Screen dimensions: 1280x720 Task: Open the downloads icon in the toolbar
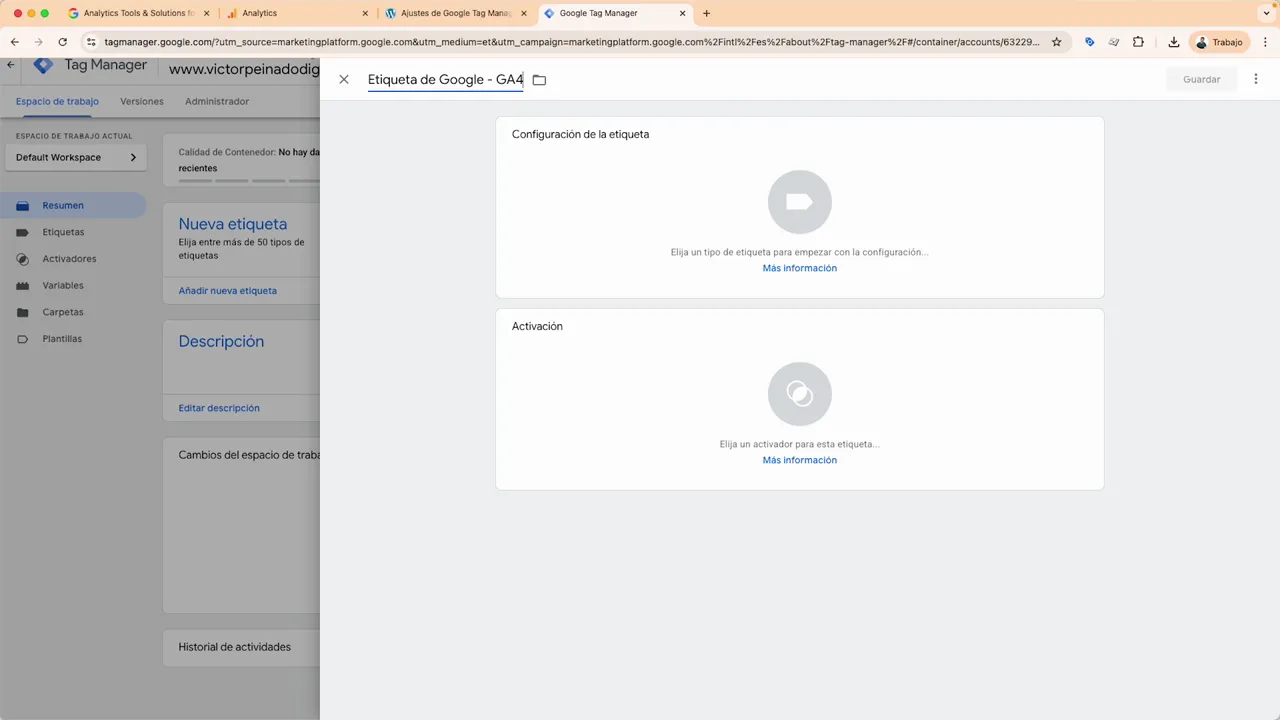click(x=1172, y=42)
